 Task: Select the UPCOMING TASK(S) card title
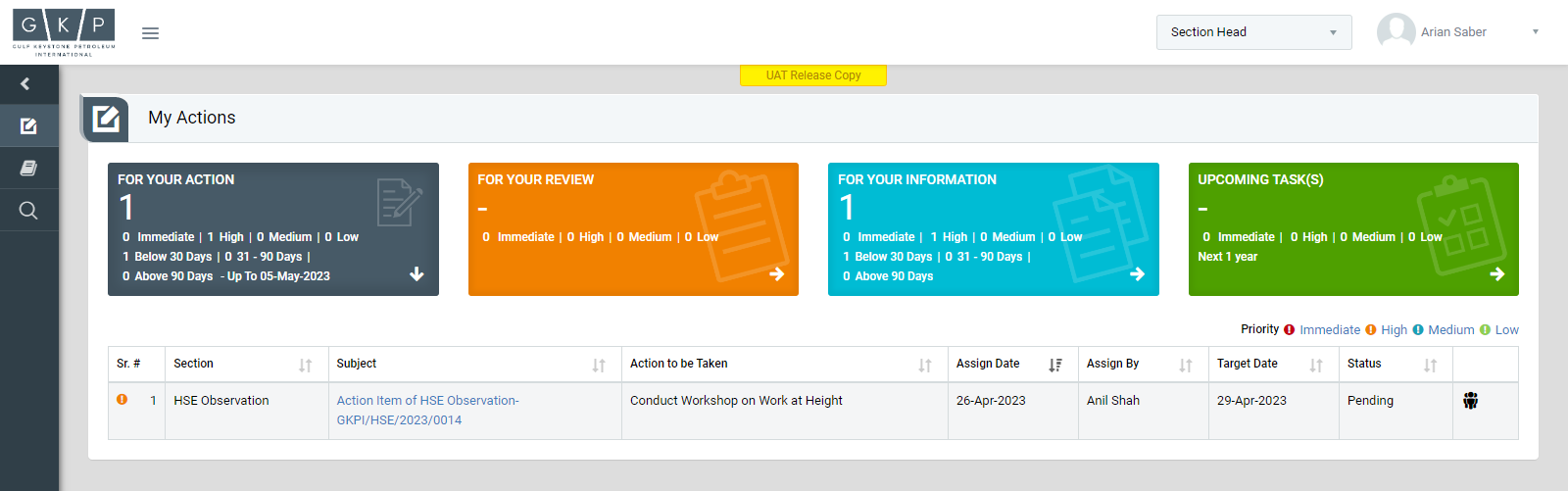(x=1260, y=179)
